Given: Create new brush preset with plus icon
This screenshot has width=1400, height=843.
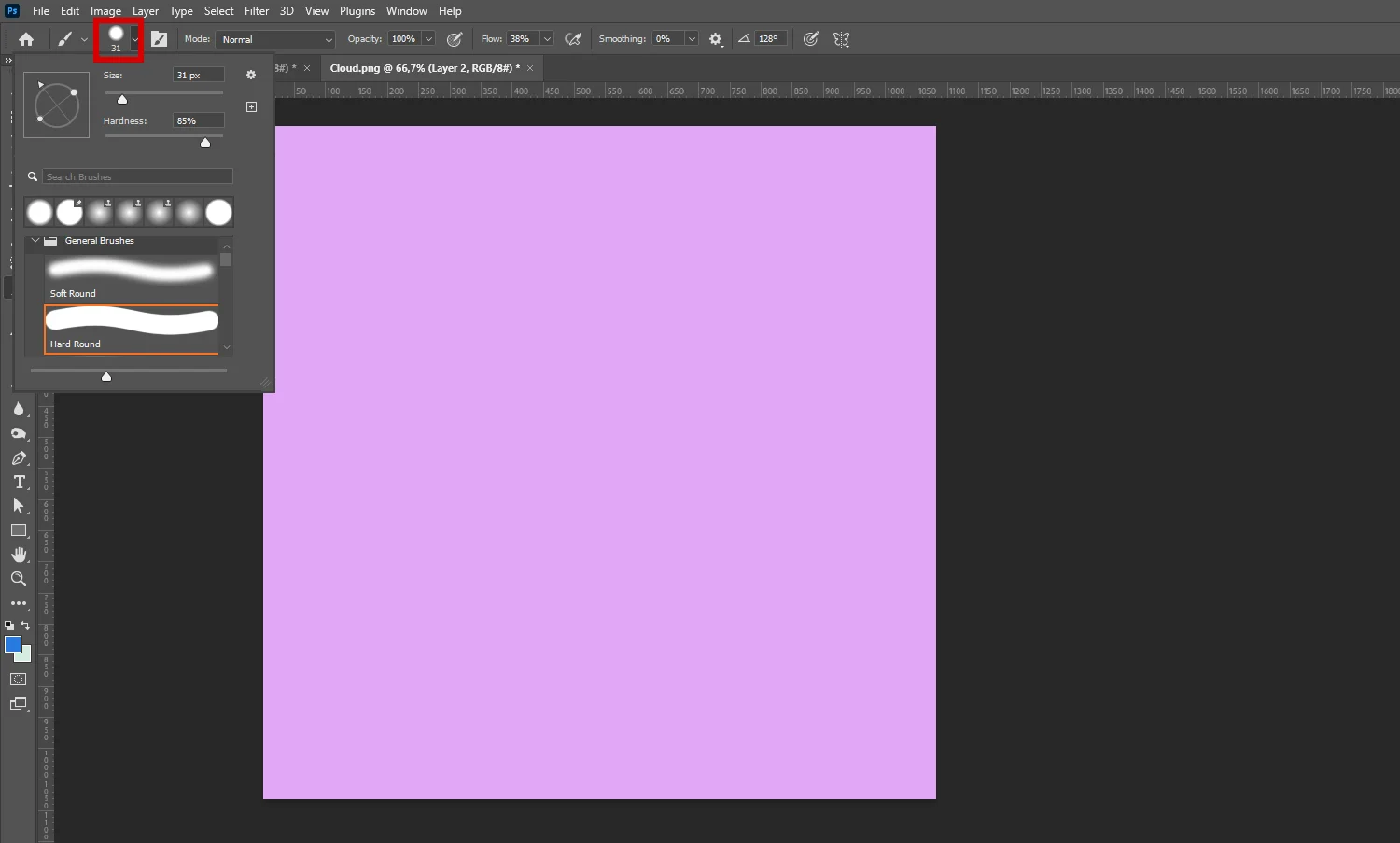Looking at the screenshot, I should pyautogui.click(x=251, y=106).
